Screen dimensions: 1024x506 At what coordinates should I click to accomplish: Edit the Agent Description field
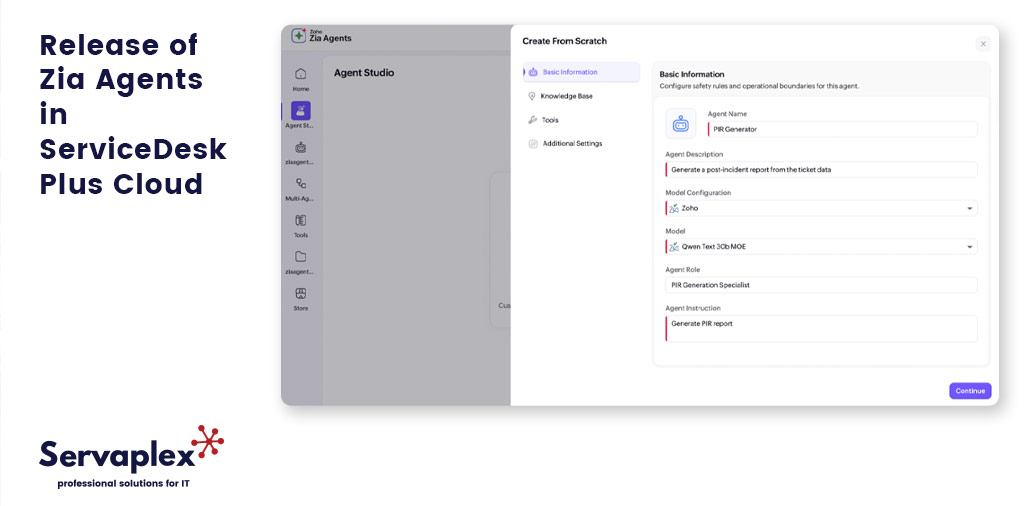pyautogui.click(x=821, y=170)
